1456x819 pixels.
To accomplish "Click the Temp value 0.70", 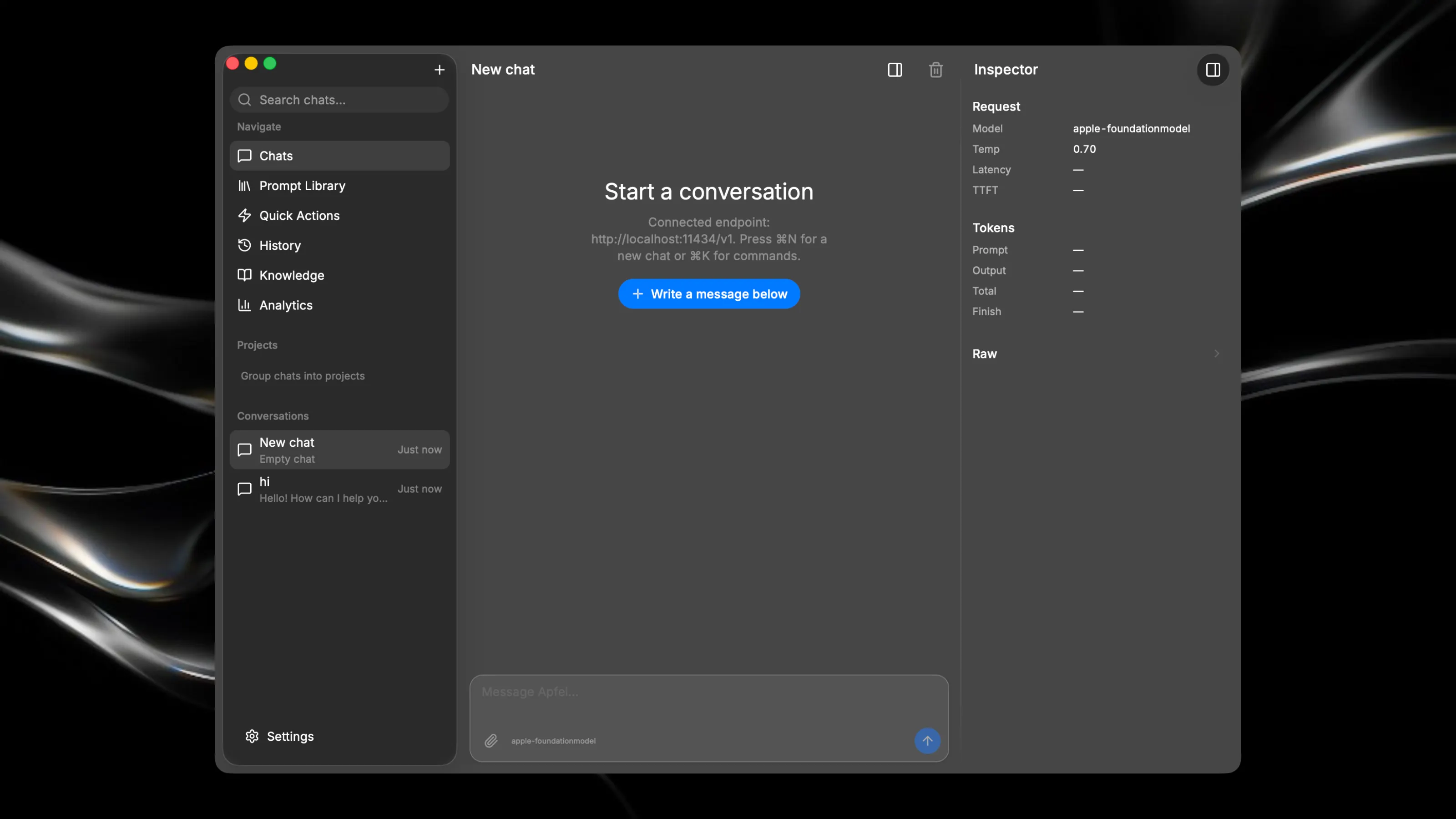I will (1084, 149).
